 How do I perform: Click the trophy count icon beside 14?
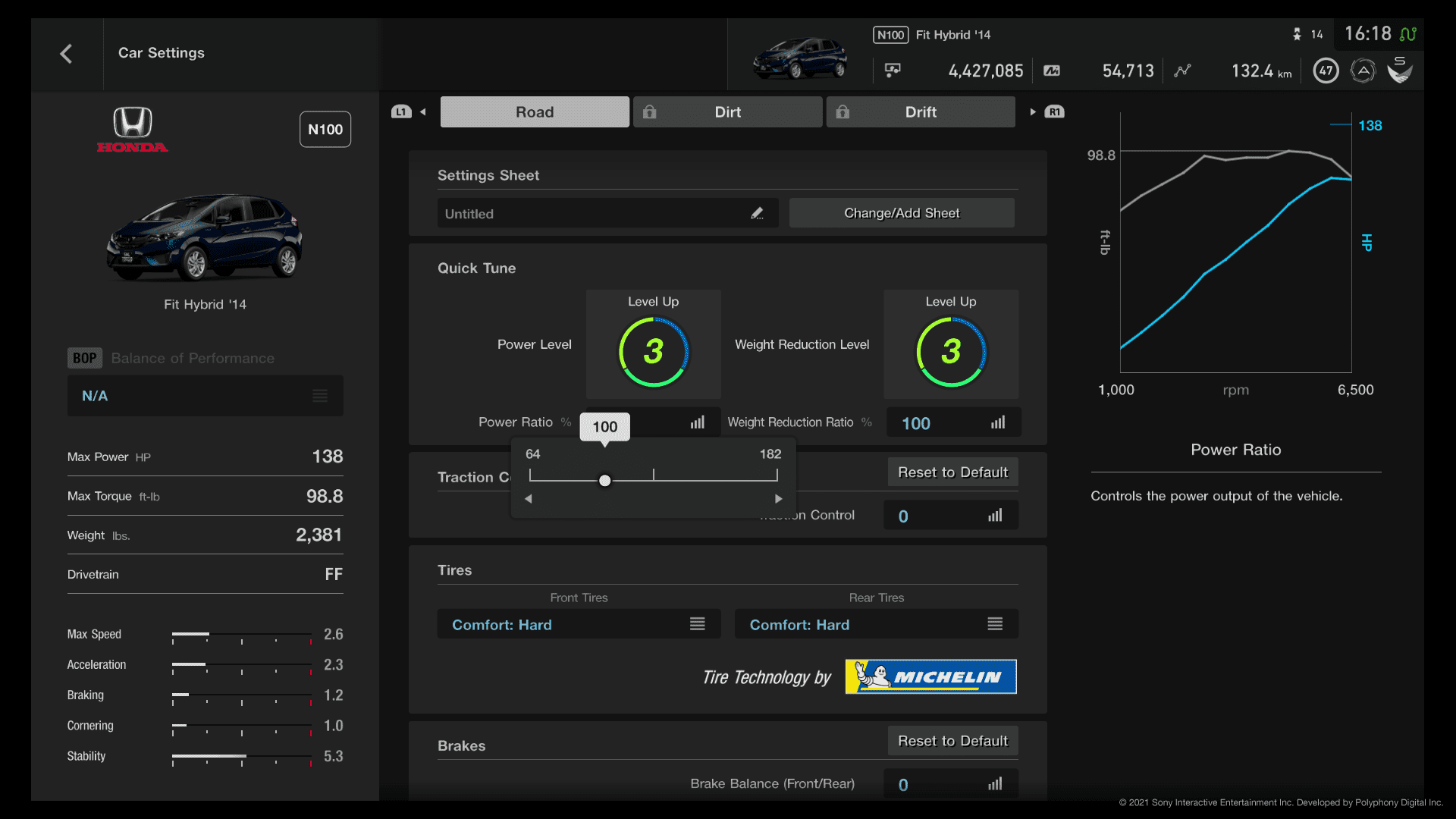tap(1297, 34)
